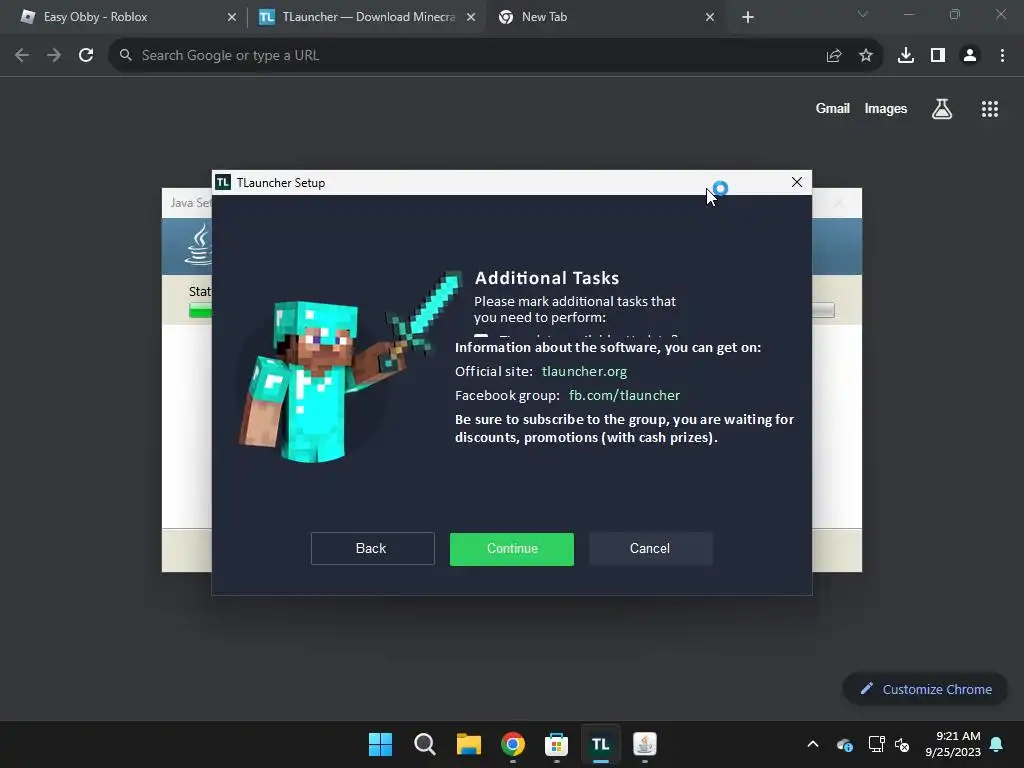Close the Easy Obby - Roblox tab
The width and height of the screenshot is (1024, 768).
point(232,18)
